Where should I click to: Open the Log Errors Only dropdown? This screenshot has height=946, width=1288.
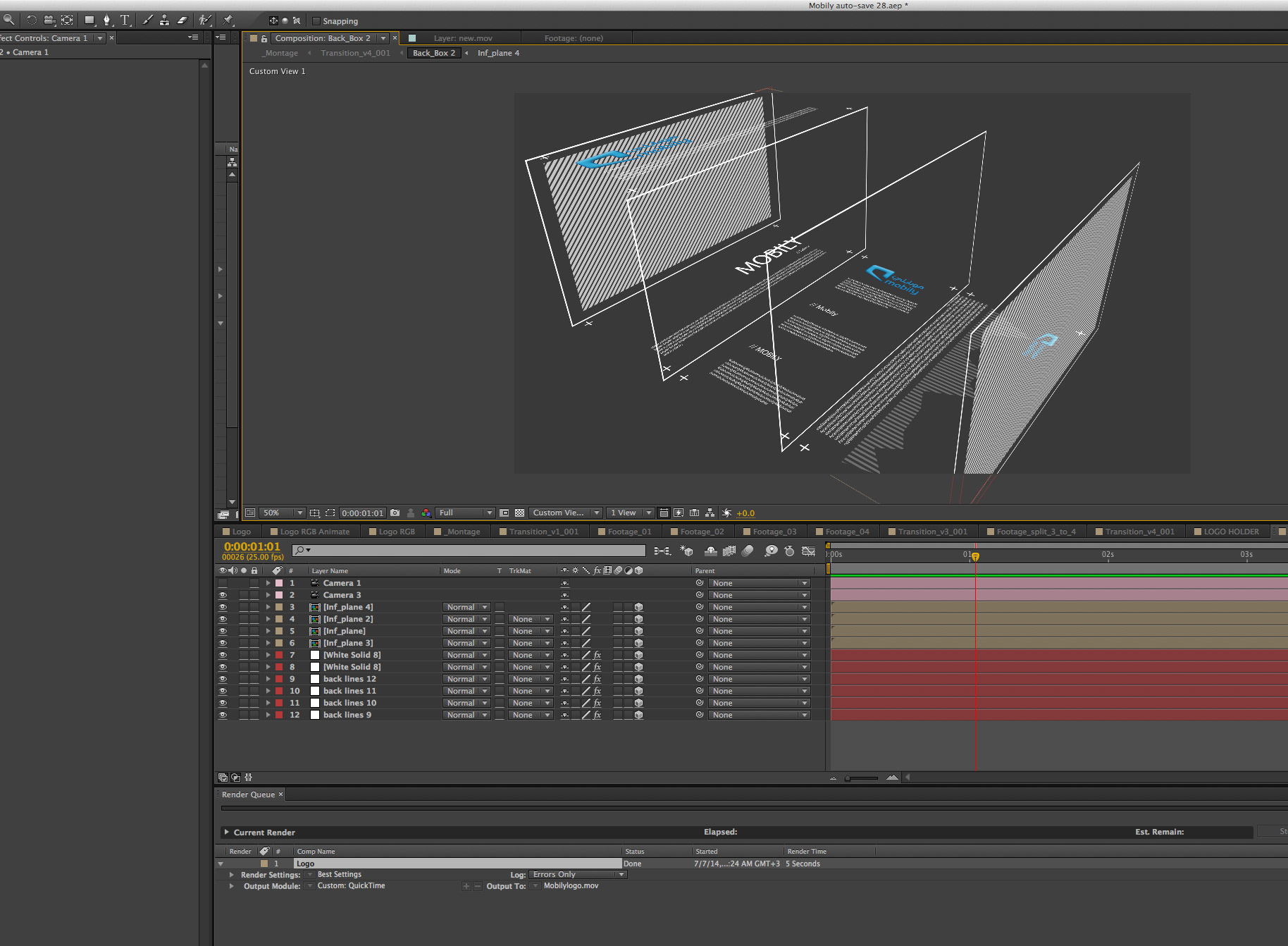578,875
